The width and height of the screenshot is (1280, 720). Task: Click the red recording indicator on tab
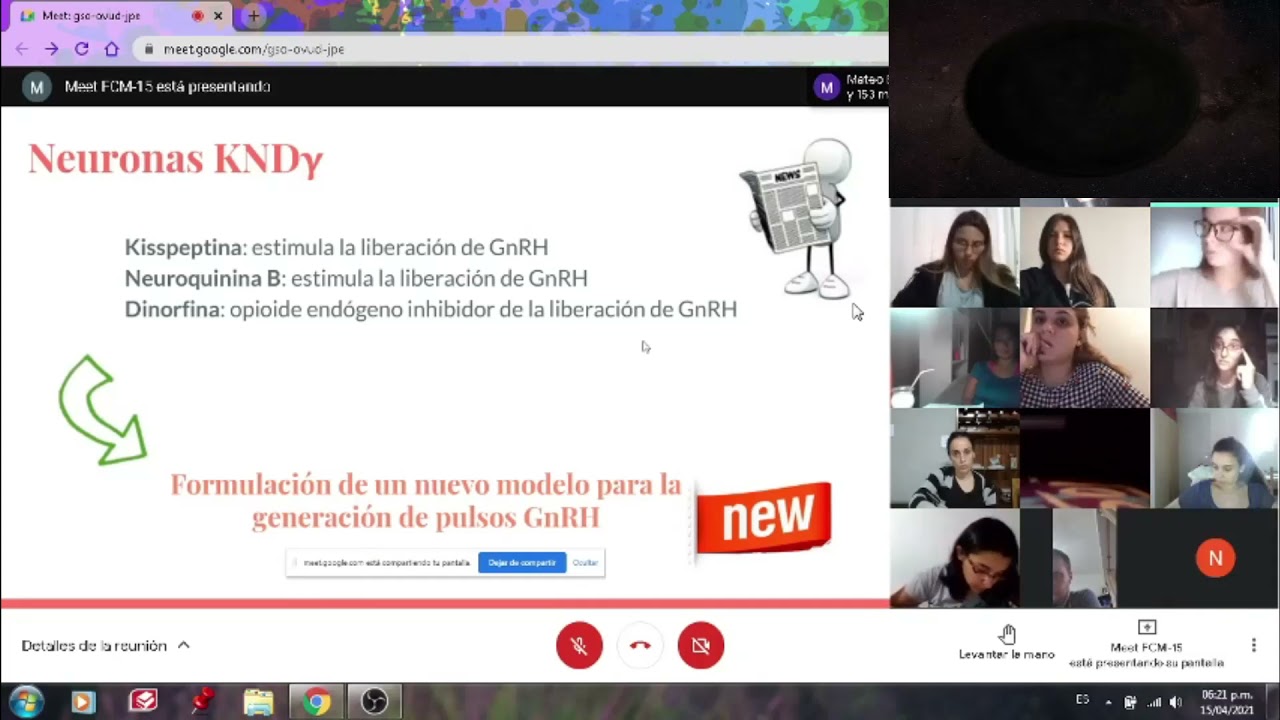(x=197, y=16)
